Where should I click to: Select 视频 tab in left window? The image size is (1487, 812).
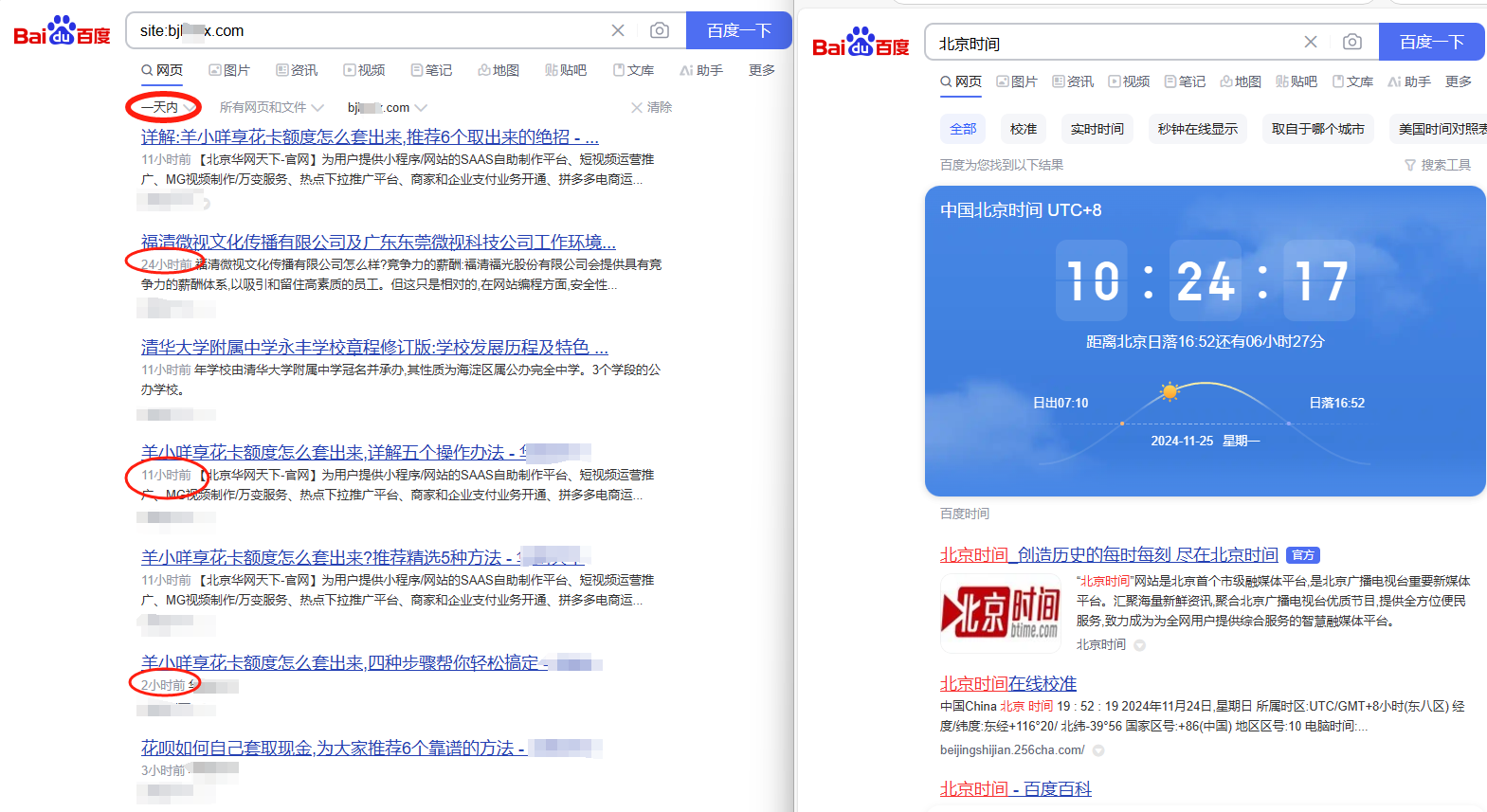pos(364,70)
